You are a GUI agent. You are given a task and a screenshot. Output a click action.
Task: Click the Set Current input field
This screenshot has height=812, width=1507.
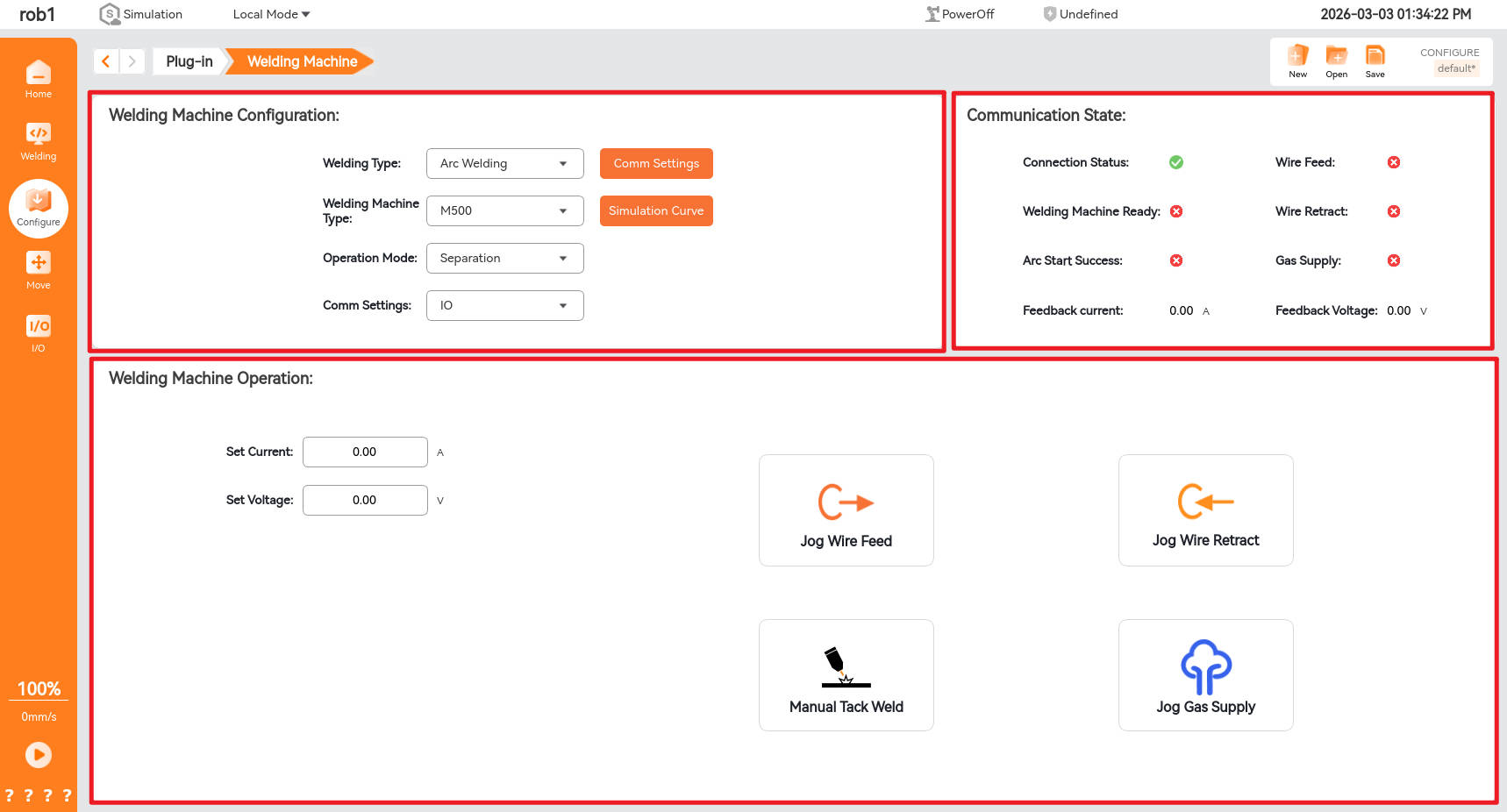[365, 452]
